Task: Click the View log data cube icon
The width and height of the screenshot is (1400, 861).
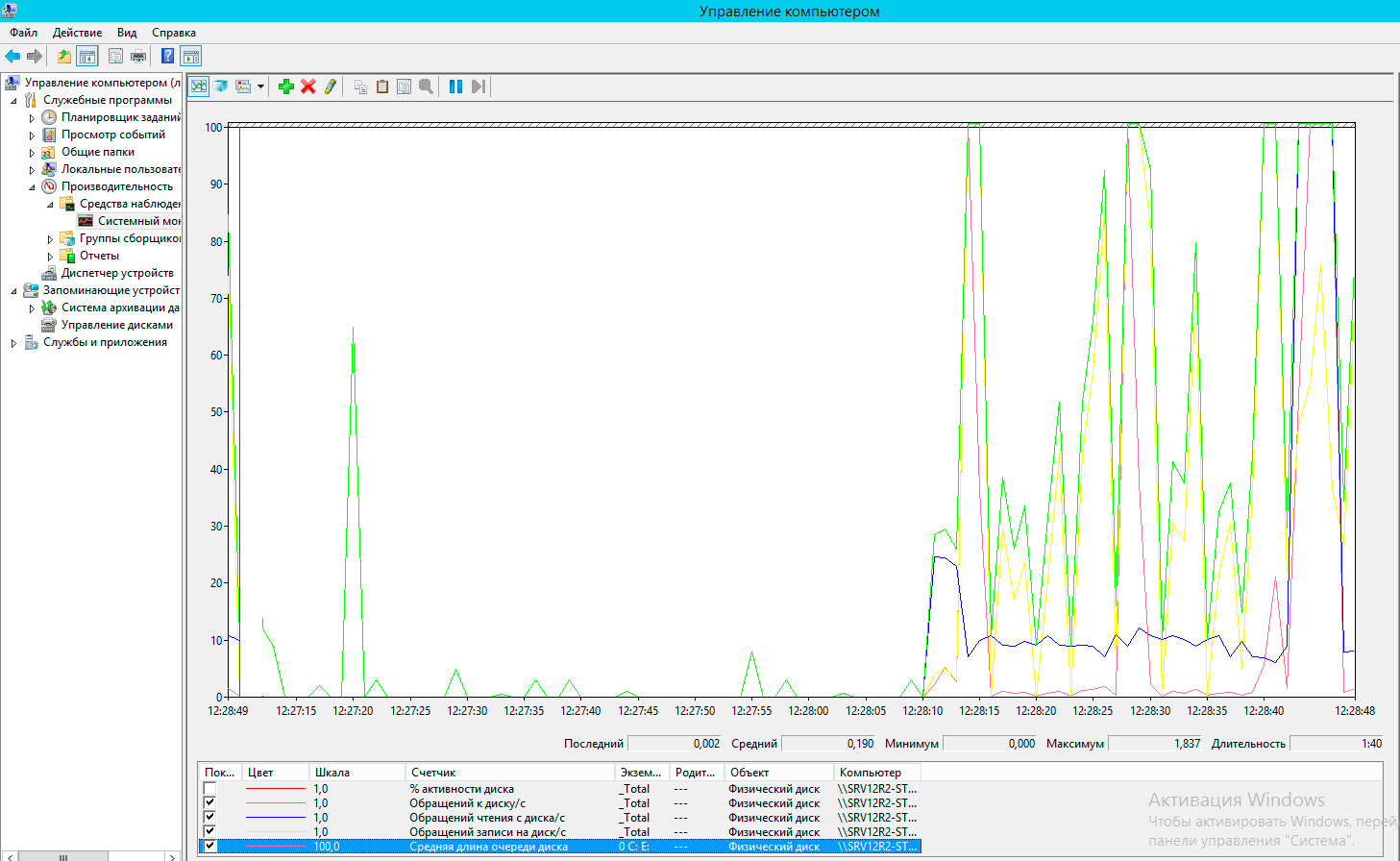Action: (x=221, y=86)
